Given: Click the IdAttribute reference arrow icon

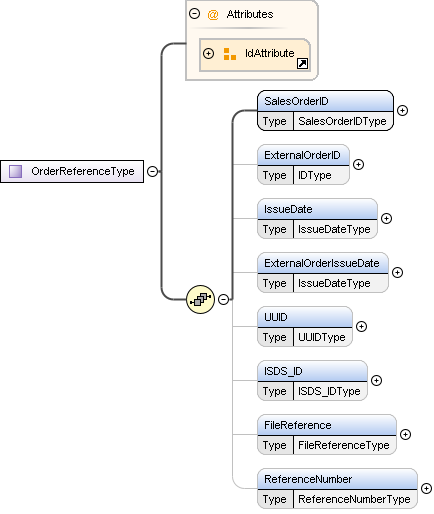Looking at the screenshot, I should point(302,63).
